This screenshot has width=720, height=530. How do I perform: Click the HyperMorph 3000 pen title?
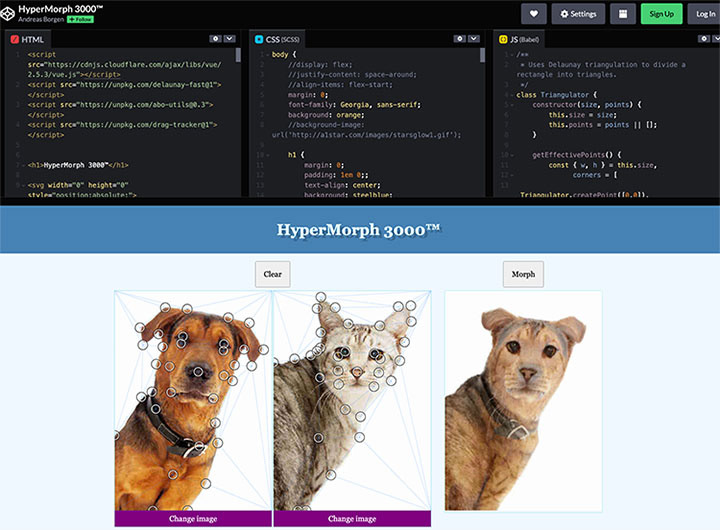pyautogui.click(x=61, y=9)
